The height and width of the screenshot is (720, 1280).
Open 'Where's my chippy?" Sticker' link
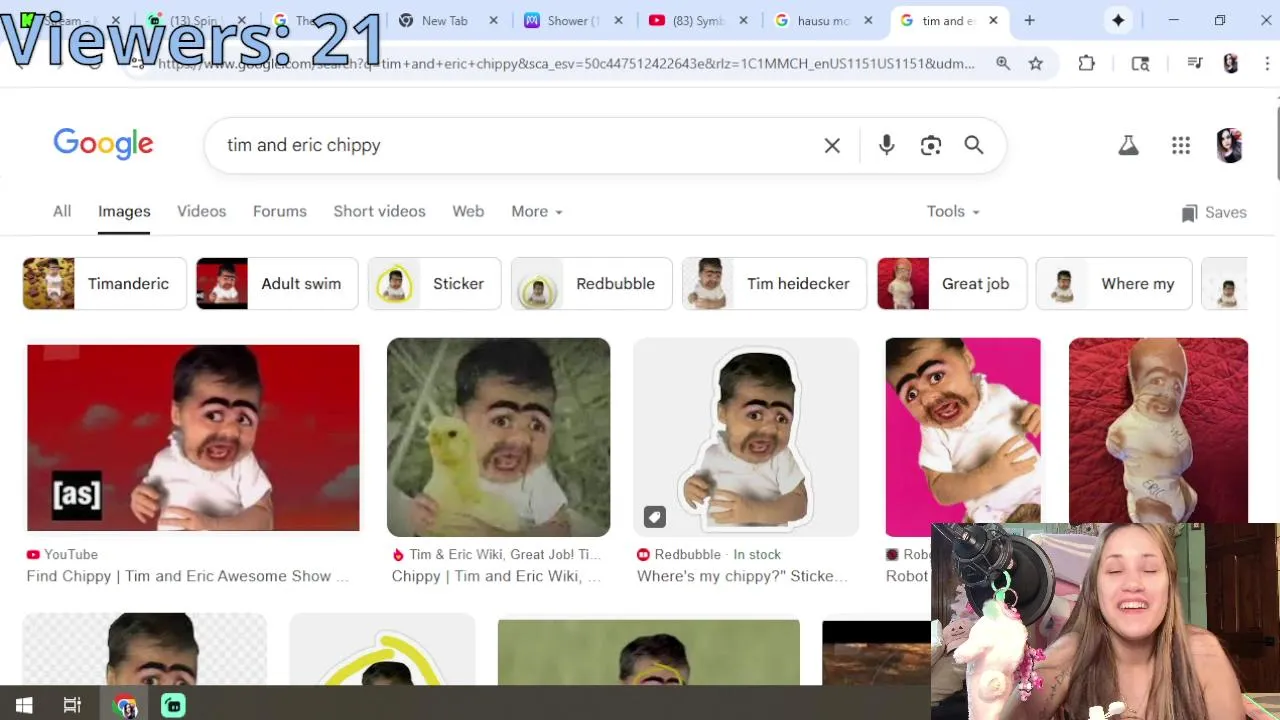click(742, 576)
